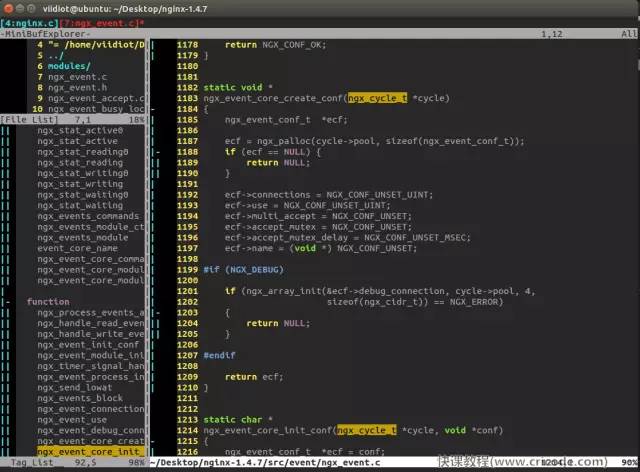This screenshot has height=472, width=640.
Task: Click the Tag_List status line
Action: click(73, 463)
